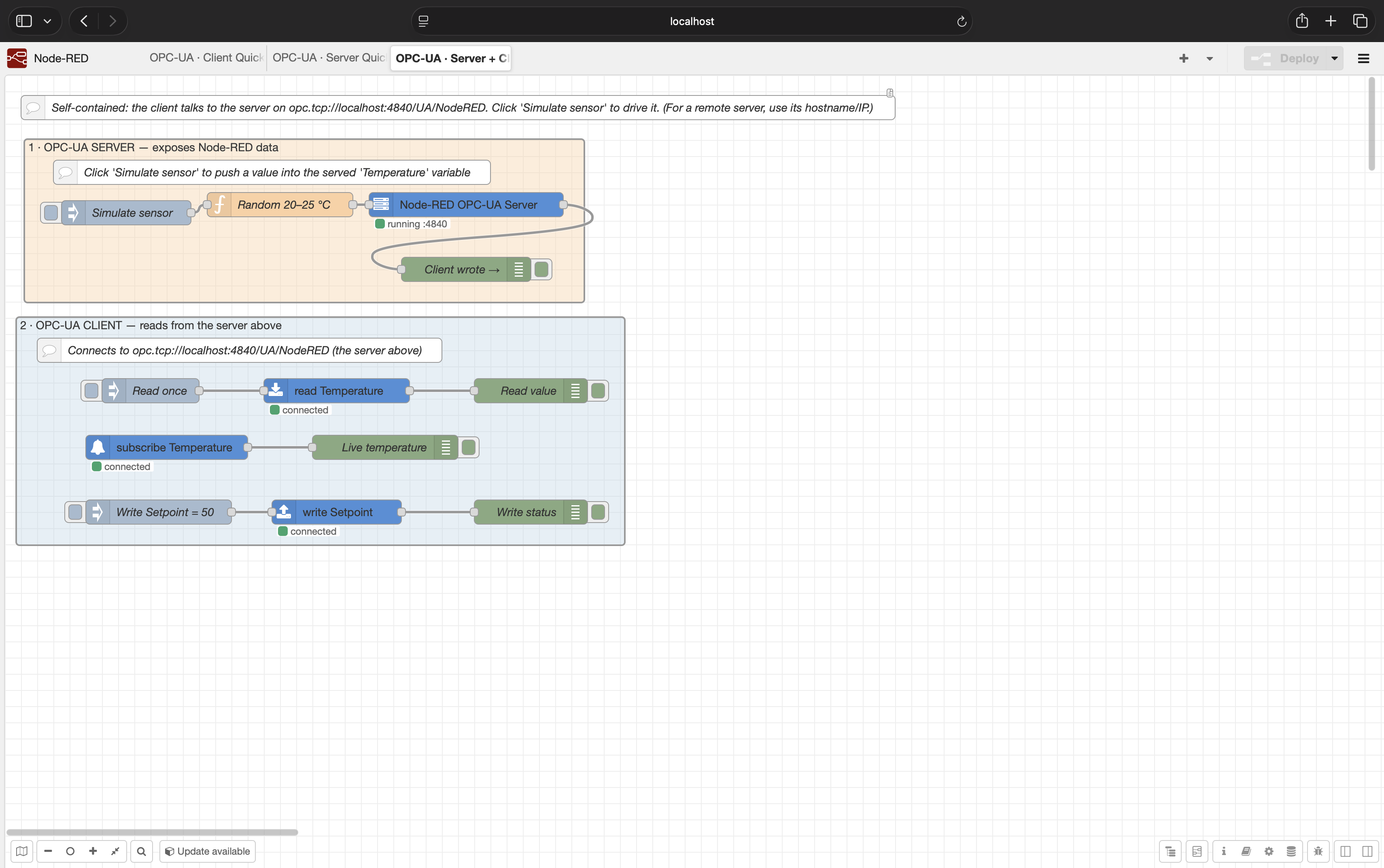Click the vertical canvas scrollbar

click(x=1371, y=124)
